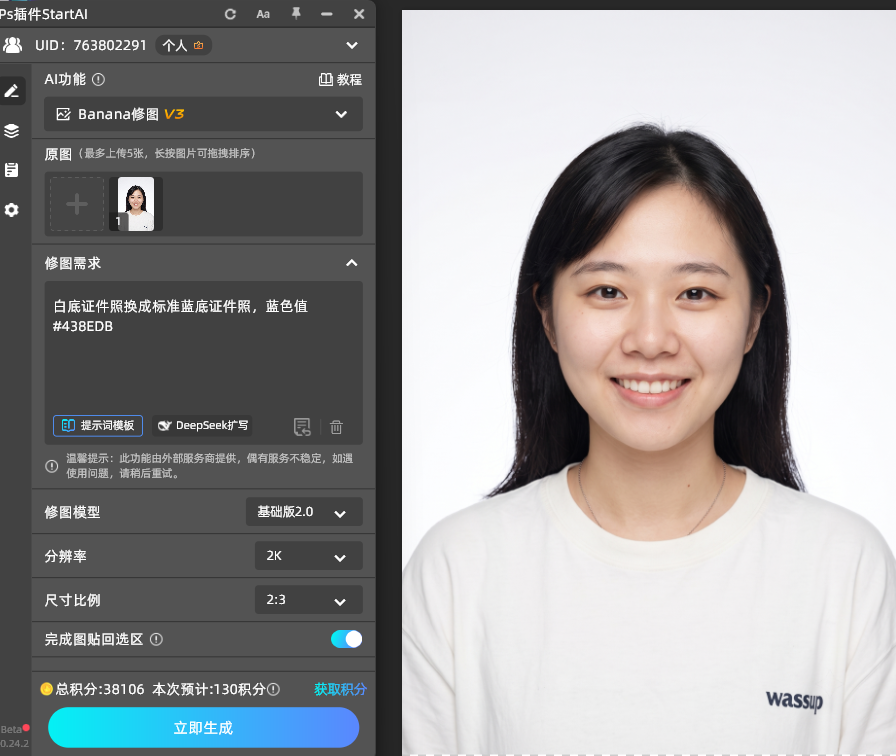896x756 pixels.
Task: Click the plus box to add image
Action: point(77,204)
